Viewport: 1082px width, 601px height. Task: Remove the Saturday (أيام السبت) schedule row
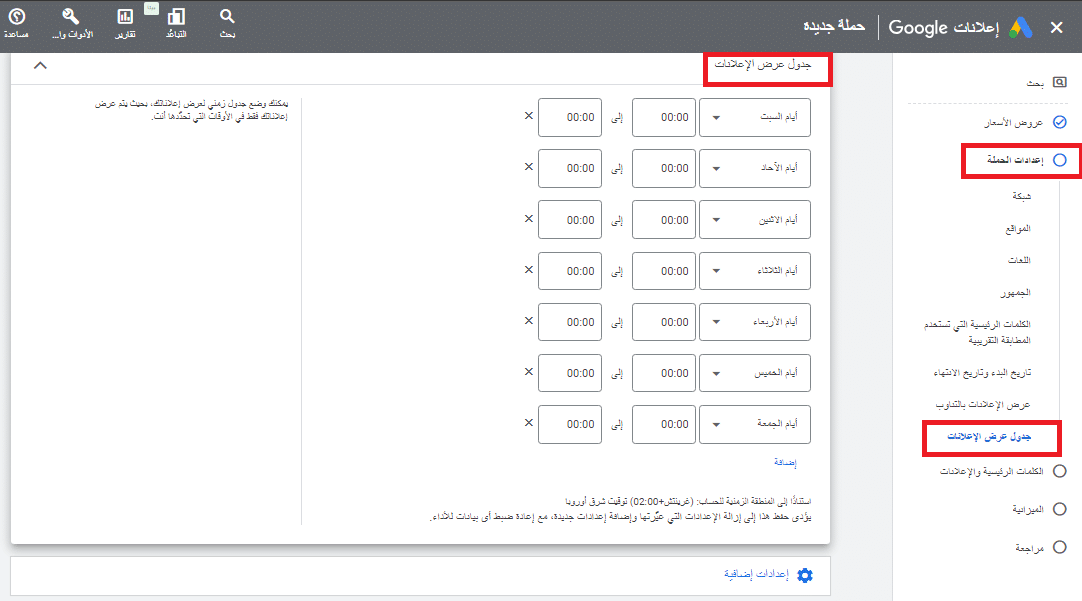(x=529, y=116)
